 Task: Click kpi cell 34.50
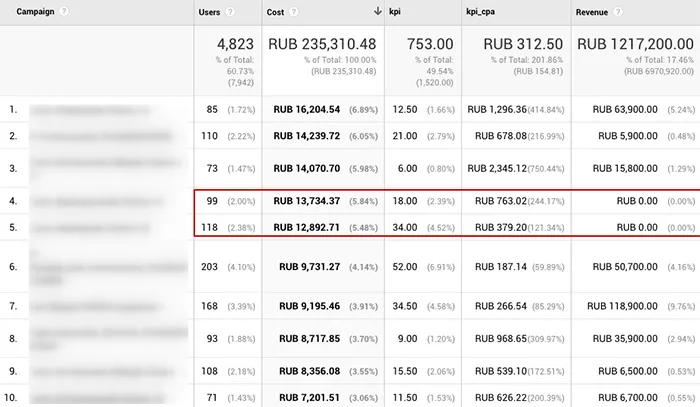(405, 306)
